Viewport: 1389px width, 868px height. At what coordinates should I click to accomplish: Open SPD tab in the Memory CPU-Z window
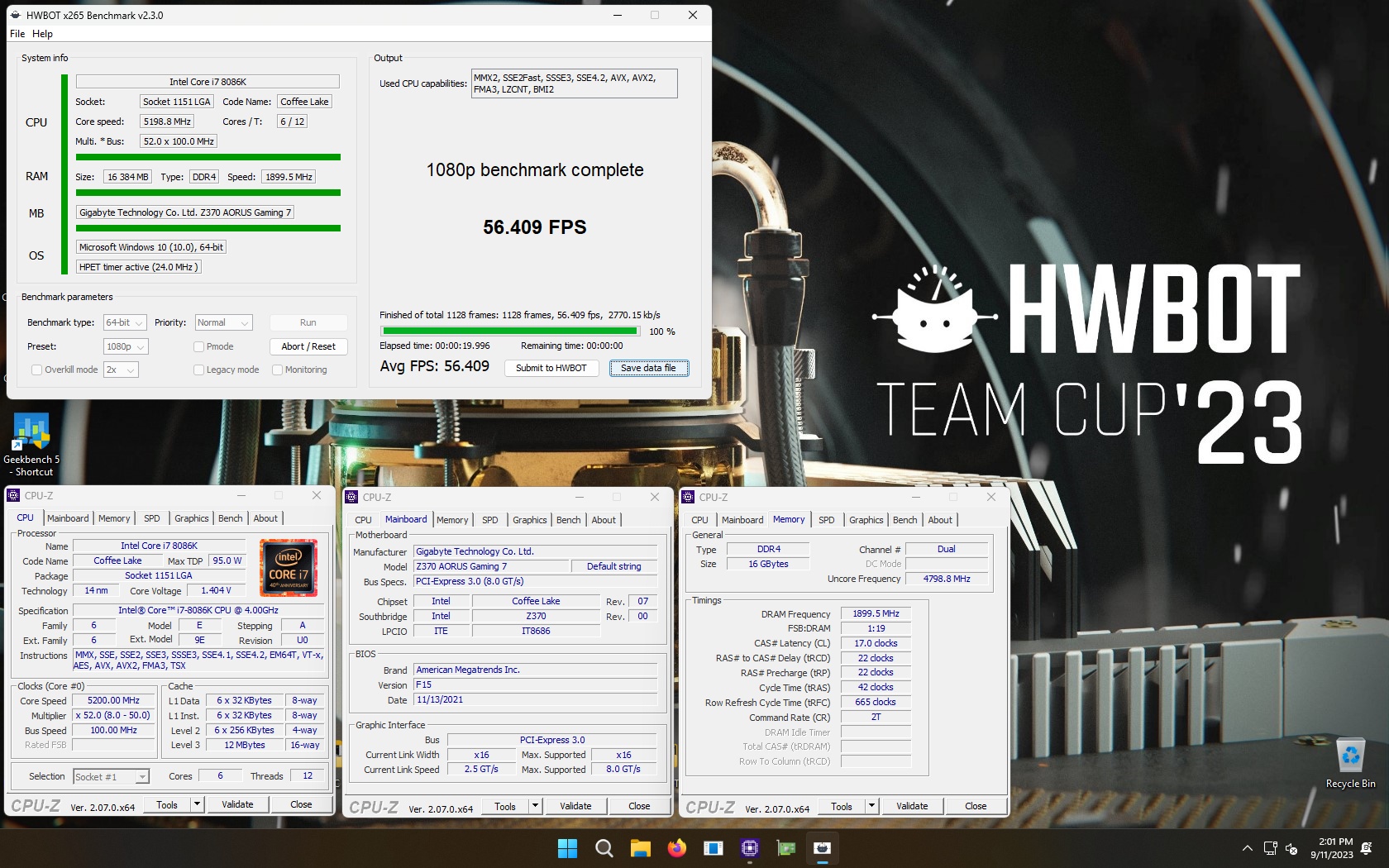pyautogui.click(x=826, y=520)
